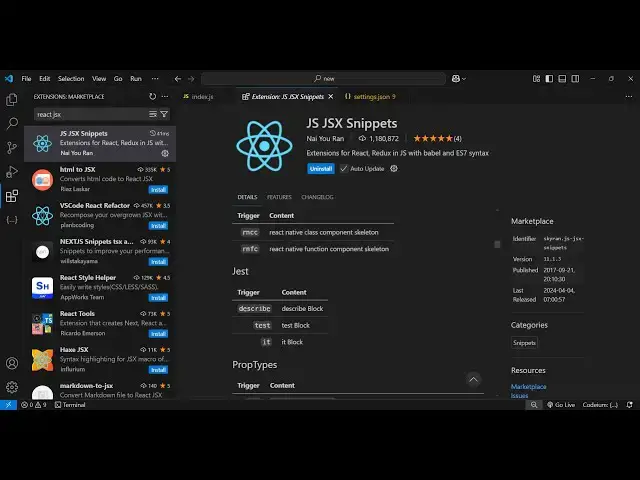Screen dimensions: 640x480
Task: Open editor more actions ellipsis
Action: pos(629,96)
